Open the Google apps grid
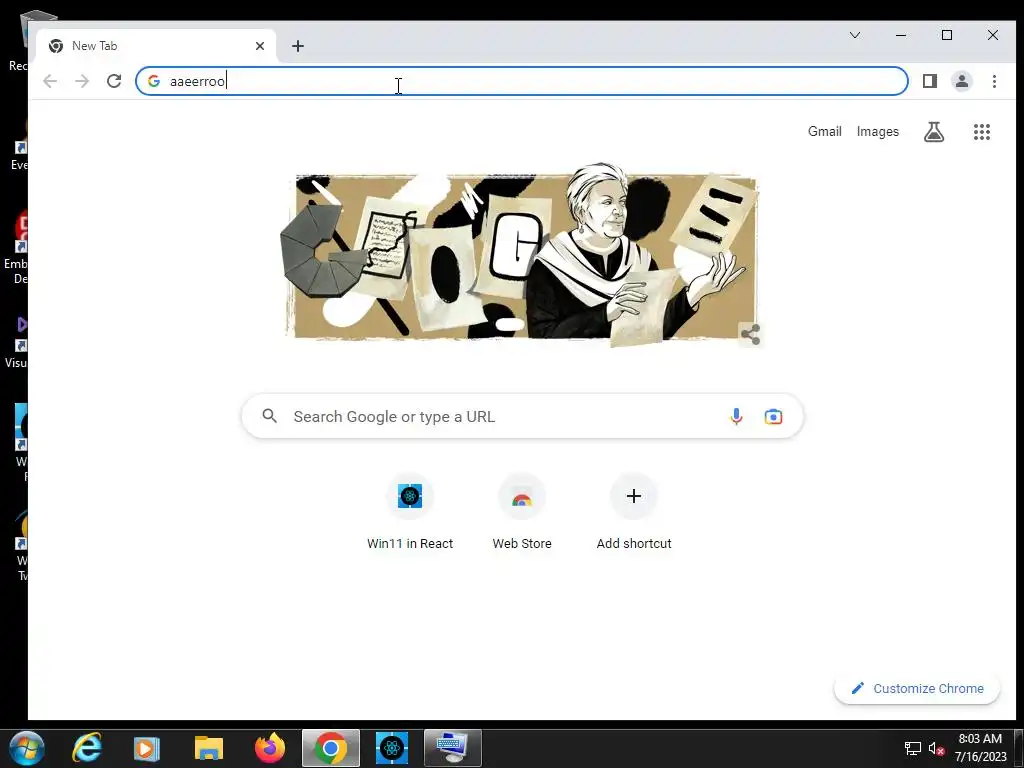 tap(982, 132)
